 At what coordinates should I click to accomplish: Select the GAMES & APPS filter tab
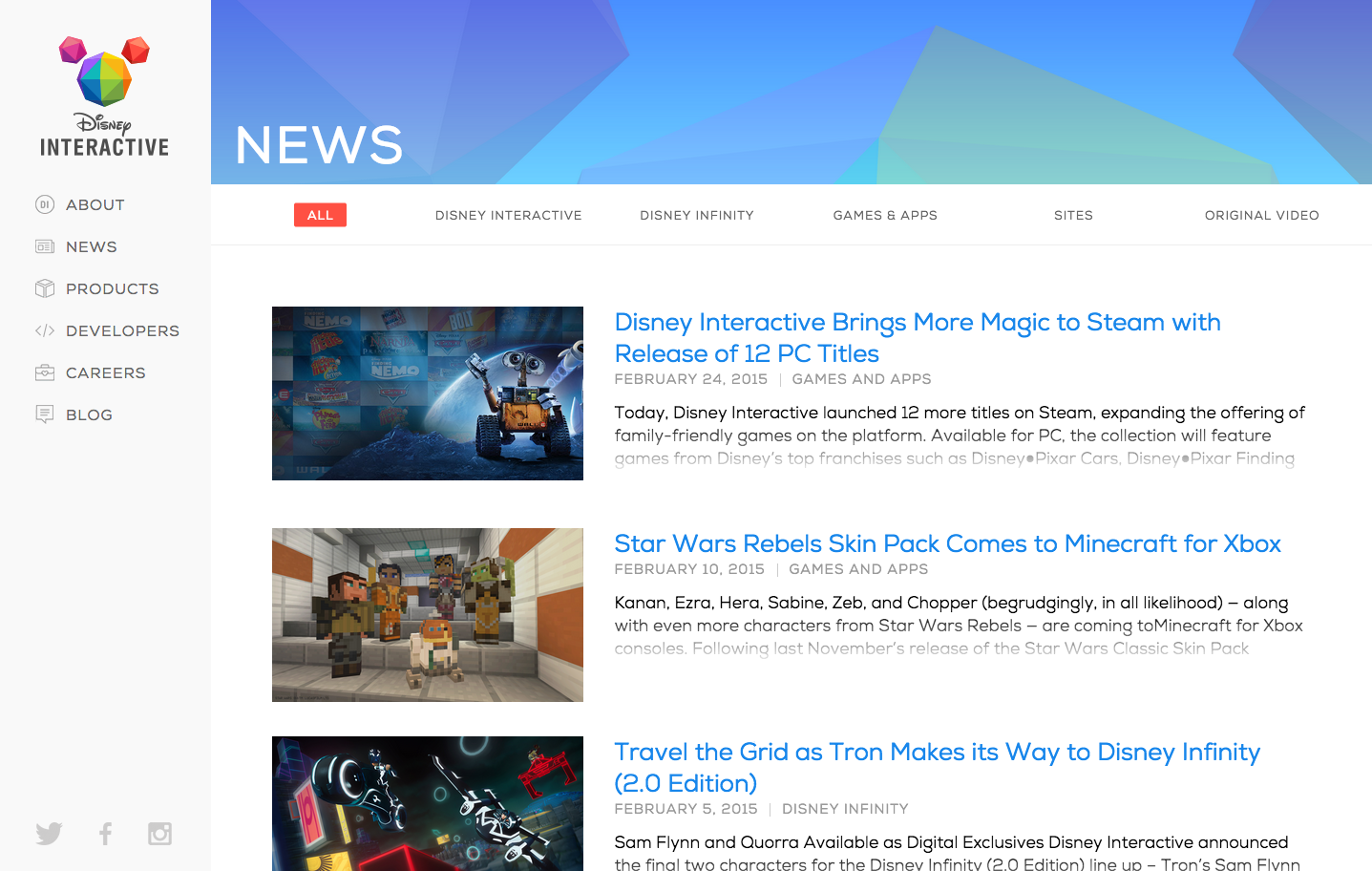885,215
